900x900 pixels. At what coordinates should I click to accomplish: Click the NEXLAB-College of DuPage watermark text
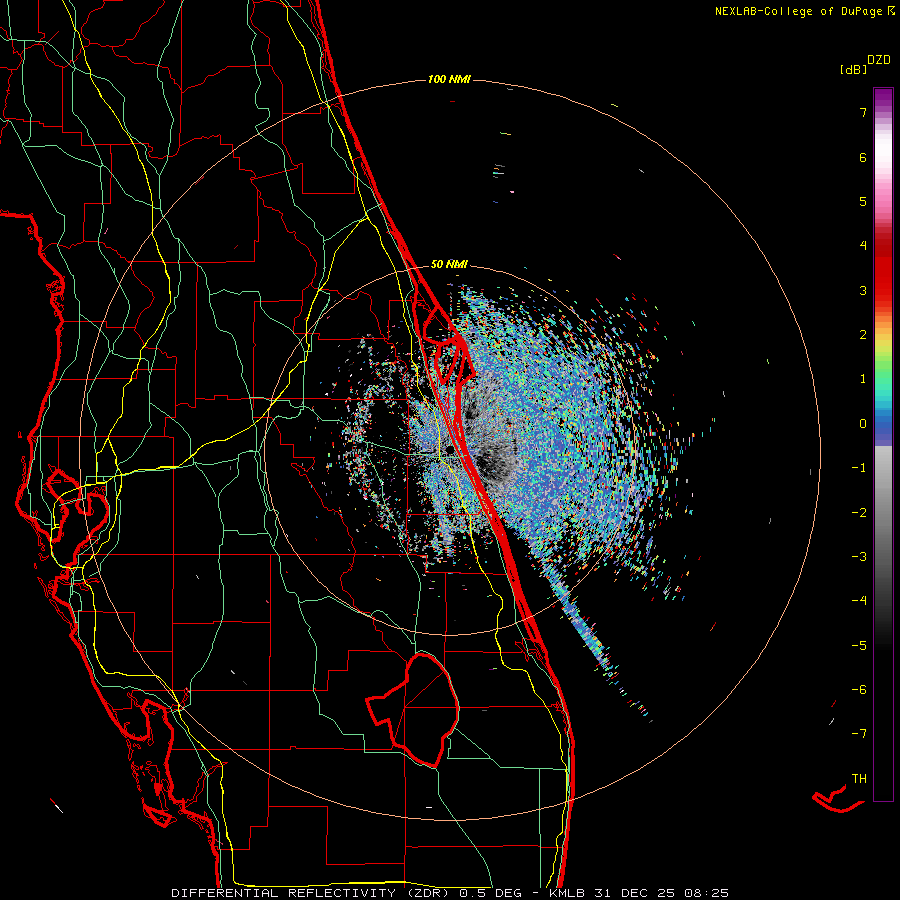[x=804, y=11]
